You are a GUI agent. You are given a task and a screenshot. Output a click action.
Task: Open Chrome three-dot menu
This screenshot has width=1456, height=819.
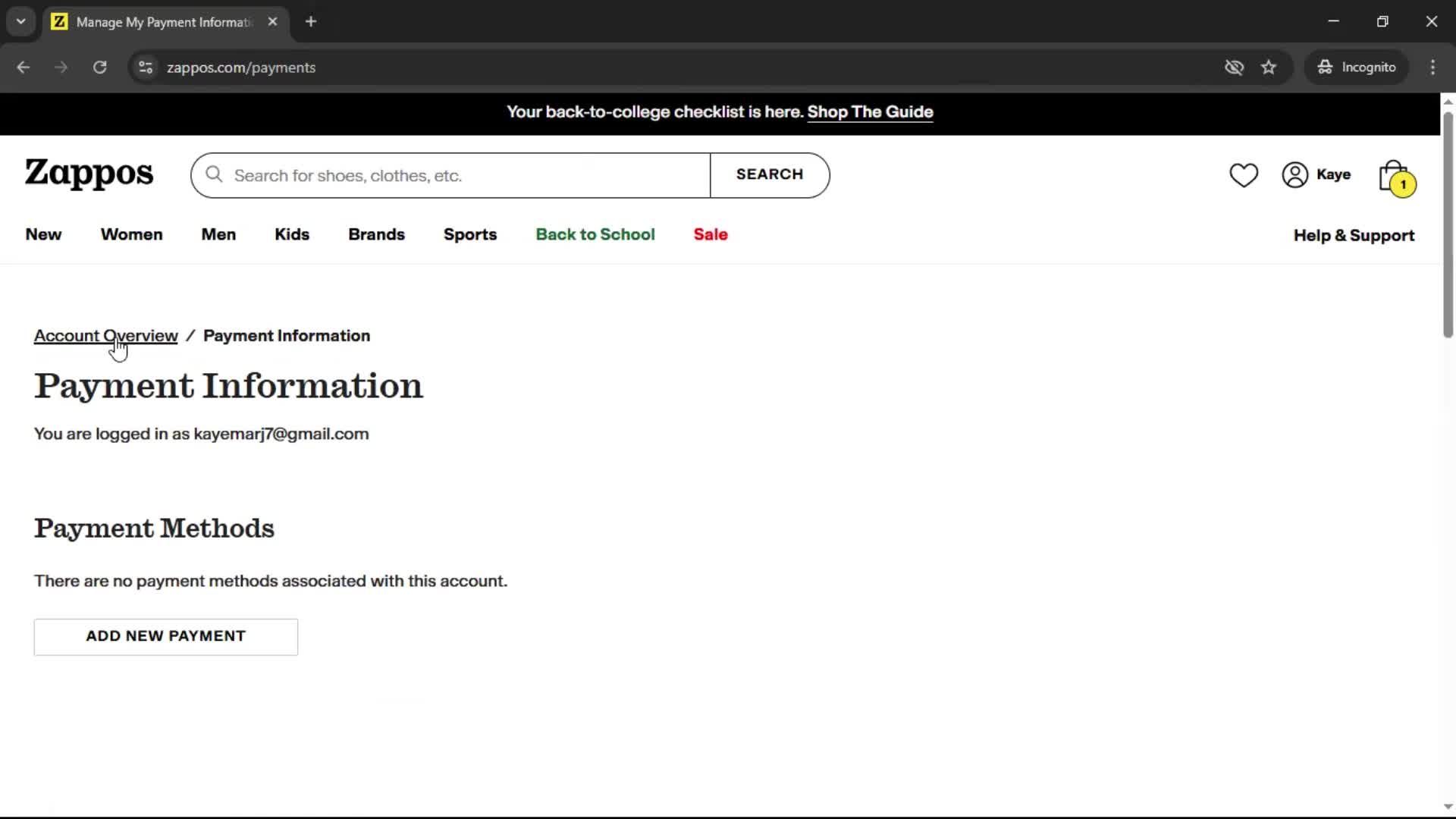point(1432,67)
